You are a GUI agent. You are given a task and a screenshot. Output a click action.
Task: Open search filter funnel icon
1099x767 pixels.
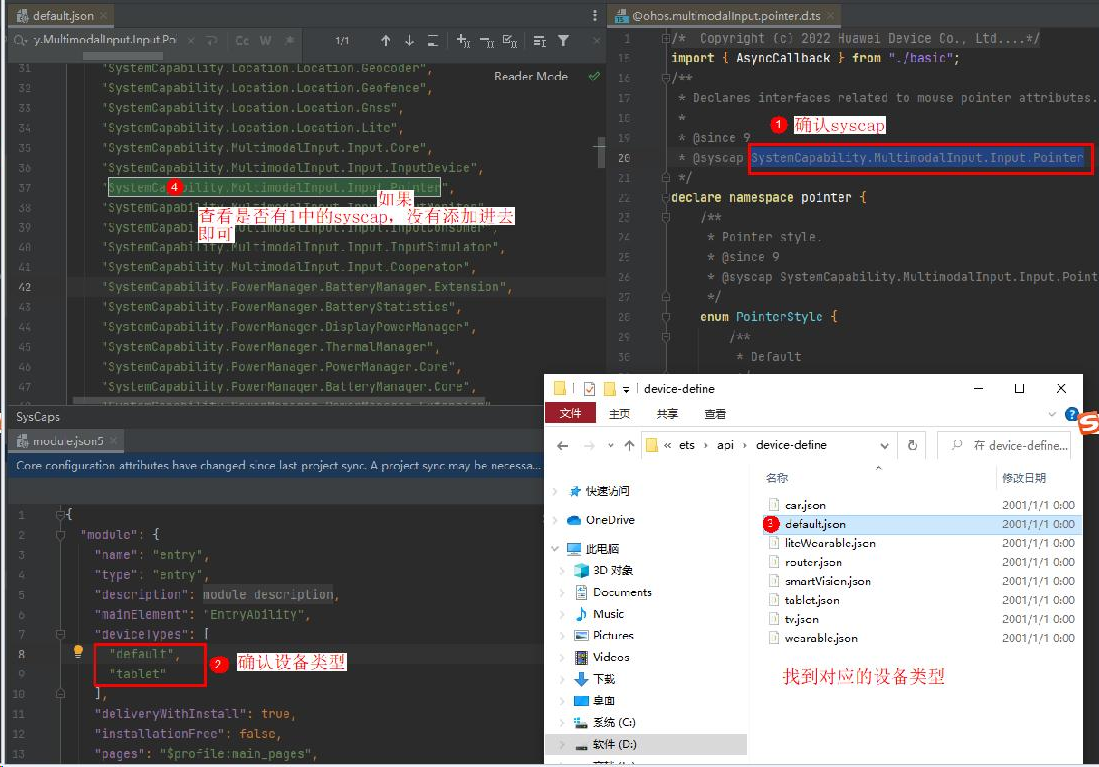coord(564,41)
